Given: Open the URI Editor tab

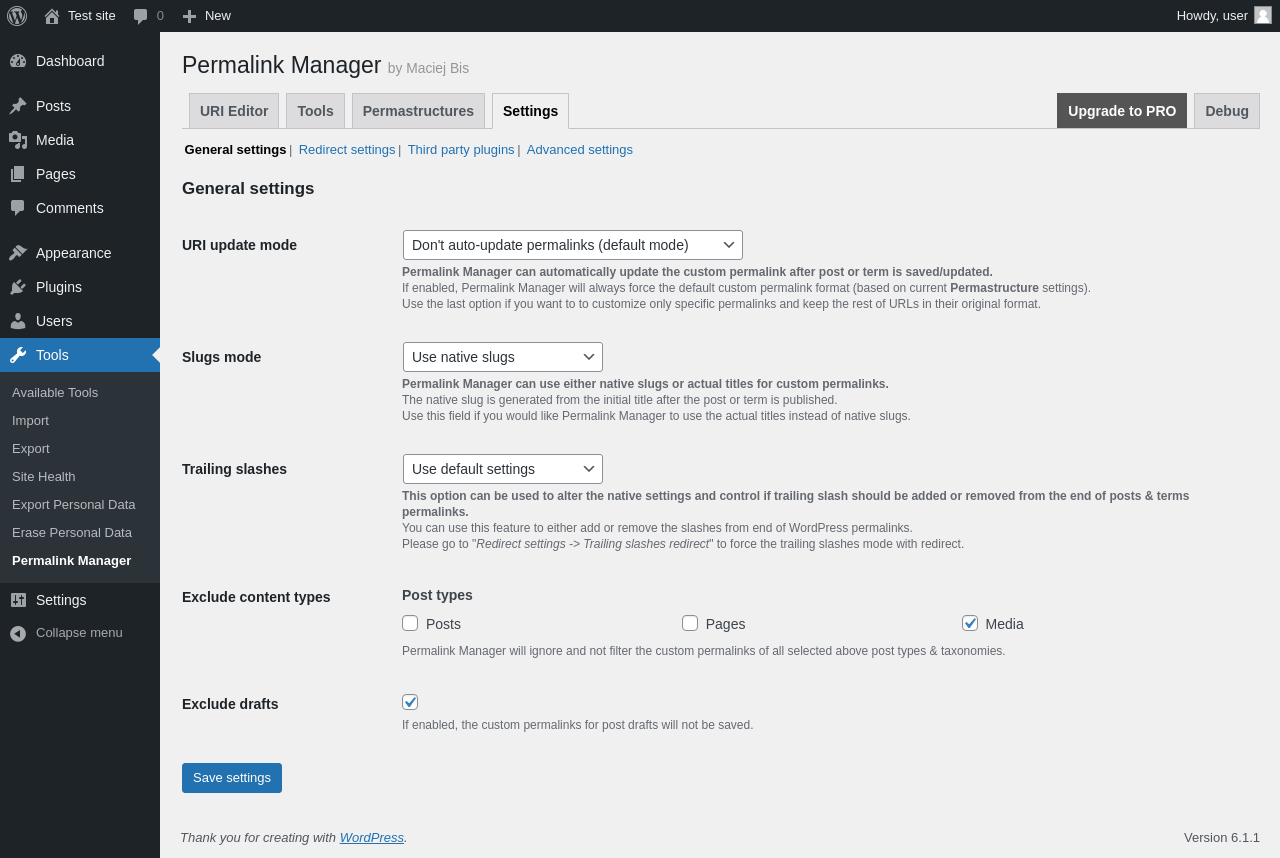Looking at the screenshot, I should coord(234,111).
